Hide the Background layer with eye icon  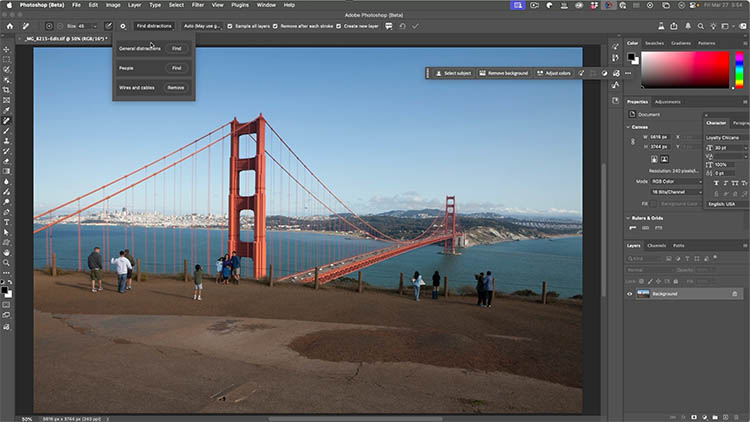pyautogui.click(x=629, y=294)
